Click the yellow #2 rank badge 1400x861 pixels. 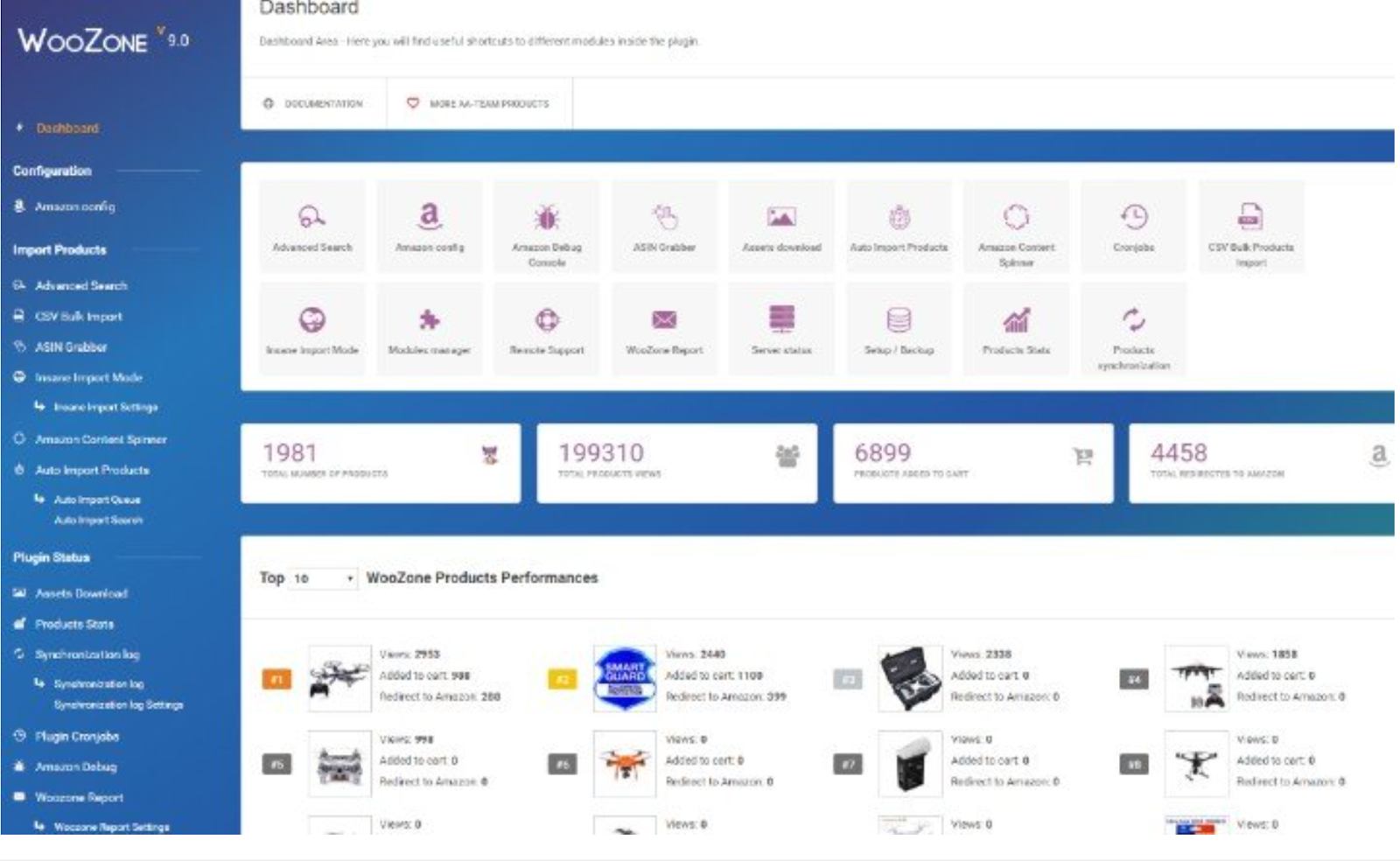click(562, 679)
